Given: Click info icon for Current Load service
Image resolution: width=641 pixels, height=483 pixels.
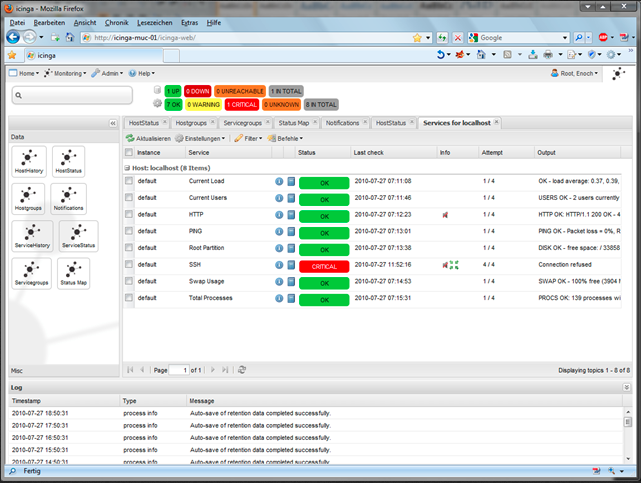Looking at the screenshot, I should (x=279, y=181).
